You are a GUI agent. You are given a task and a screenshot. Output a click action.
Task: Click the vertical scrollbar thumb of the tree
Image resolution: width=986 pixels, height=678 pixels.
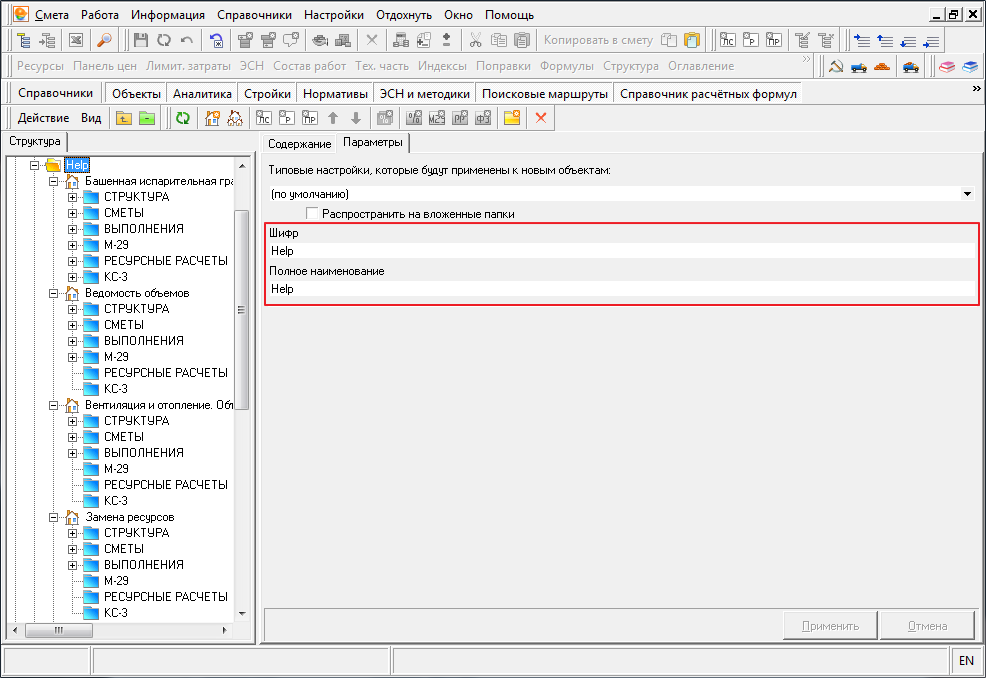(x=241, y=310)
